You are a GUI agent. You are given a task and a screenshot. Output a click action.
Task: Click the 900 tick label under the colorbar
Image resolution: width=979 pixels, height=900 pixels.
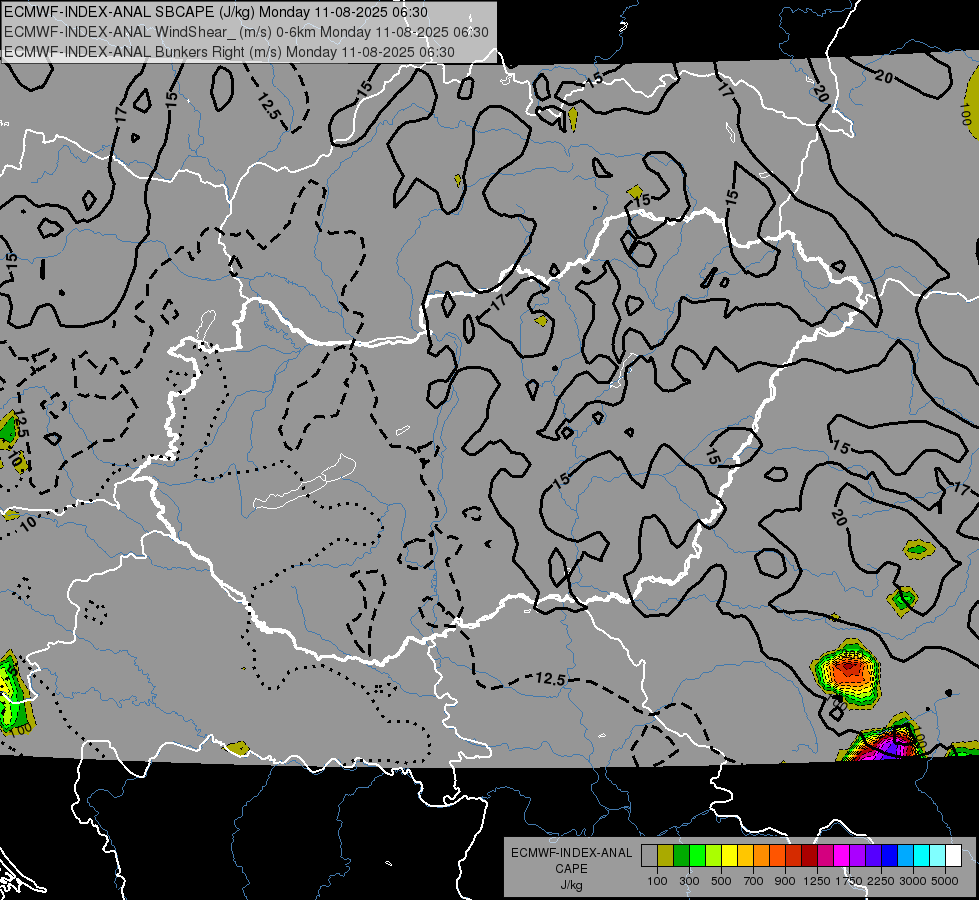click(x=785, y=881)
